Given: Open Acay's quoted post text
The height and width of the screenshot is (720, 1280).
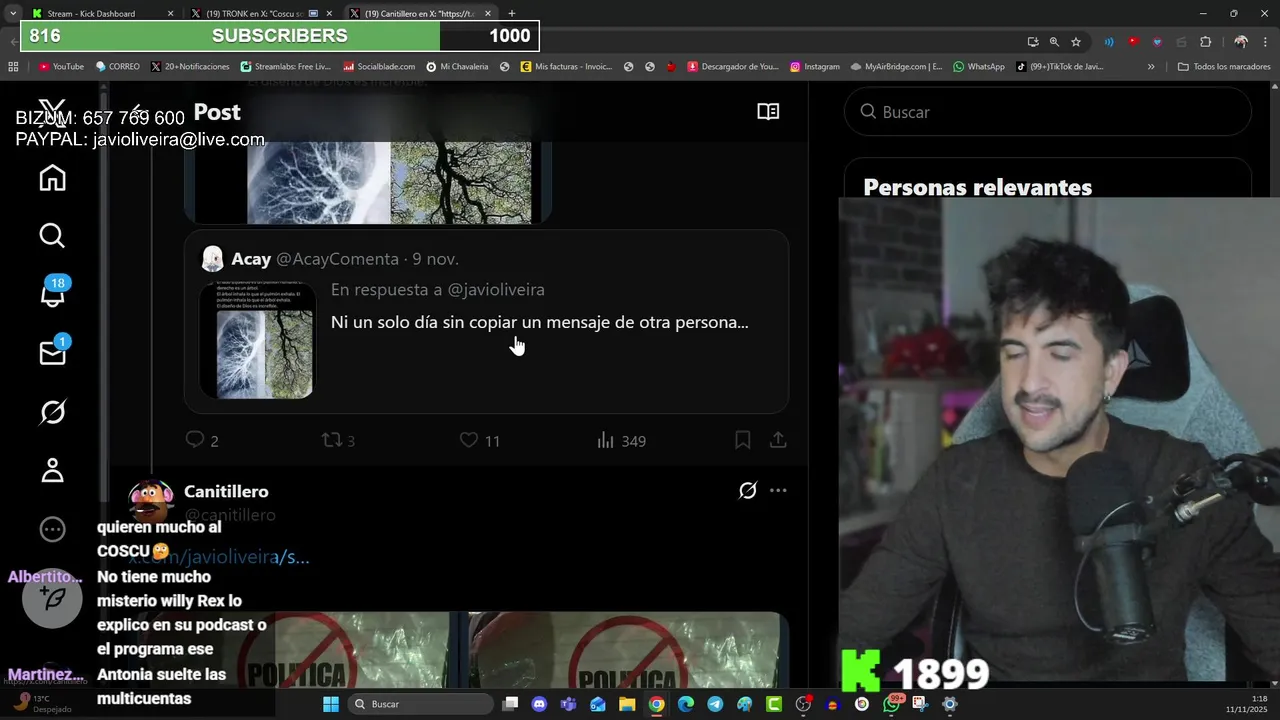Looking at the screenshot, I should click(x=539, y=322).
